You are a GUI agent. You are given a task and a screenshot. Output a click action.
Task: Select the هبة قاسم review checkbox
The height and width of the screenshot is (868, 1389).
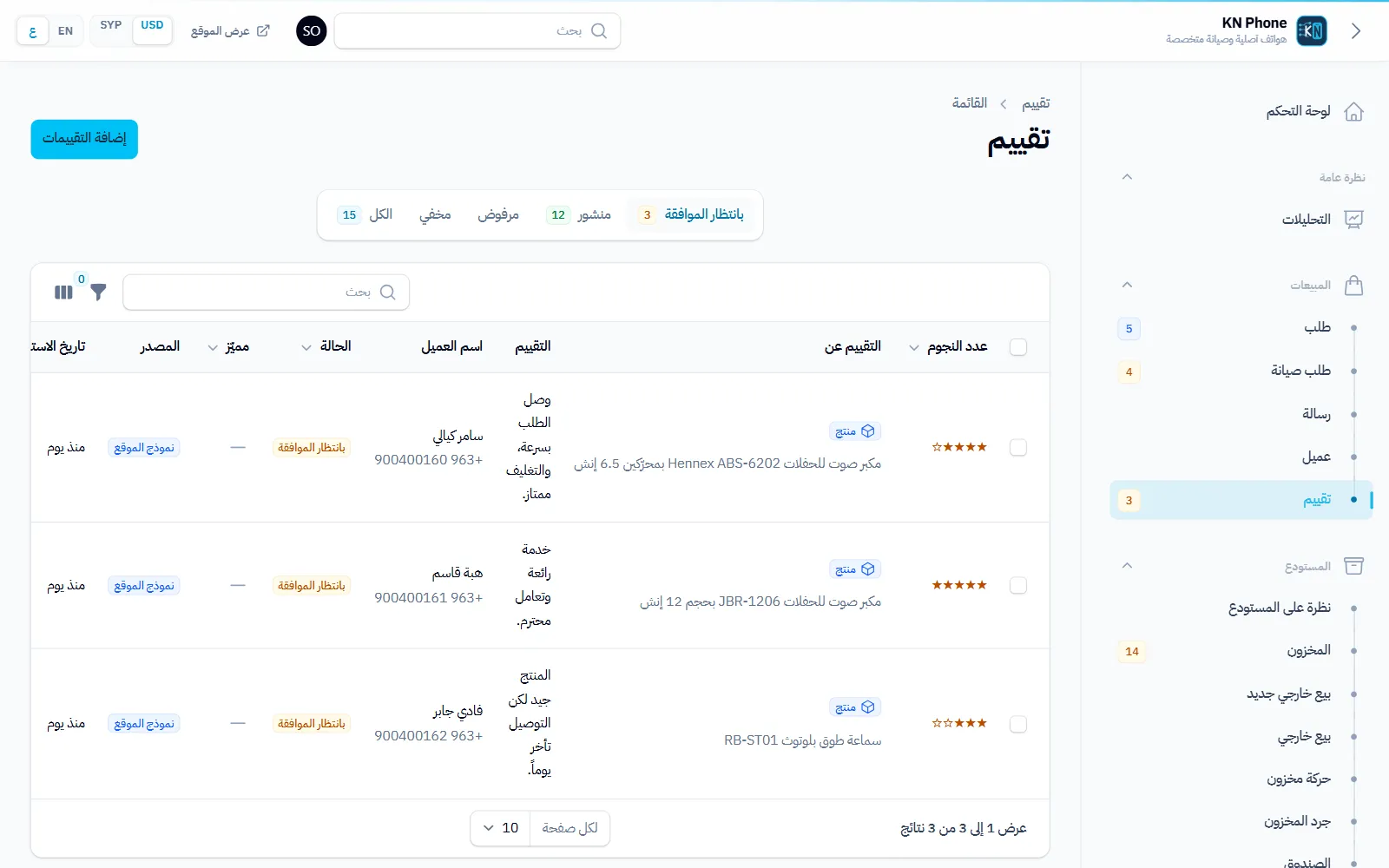click(1018, 586)
